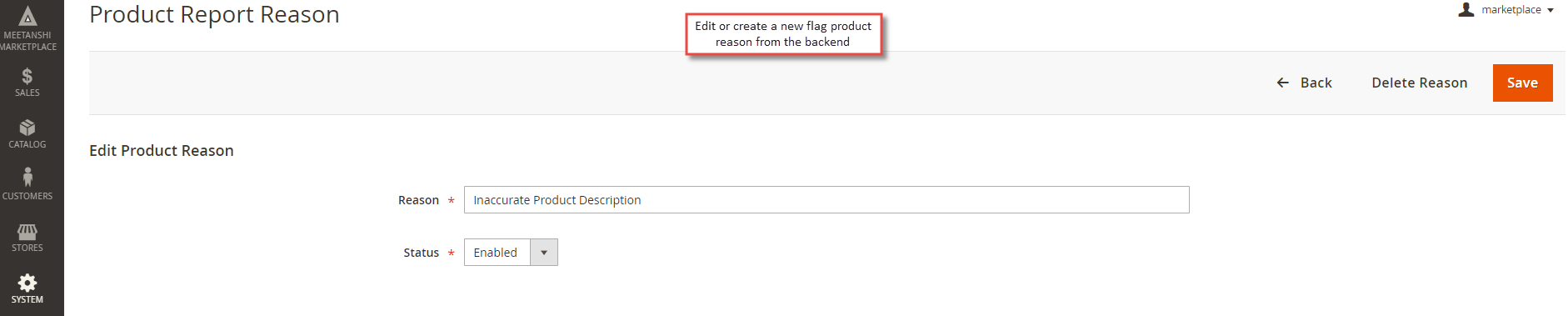Open the Customers person icon menu

(27, 177)
